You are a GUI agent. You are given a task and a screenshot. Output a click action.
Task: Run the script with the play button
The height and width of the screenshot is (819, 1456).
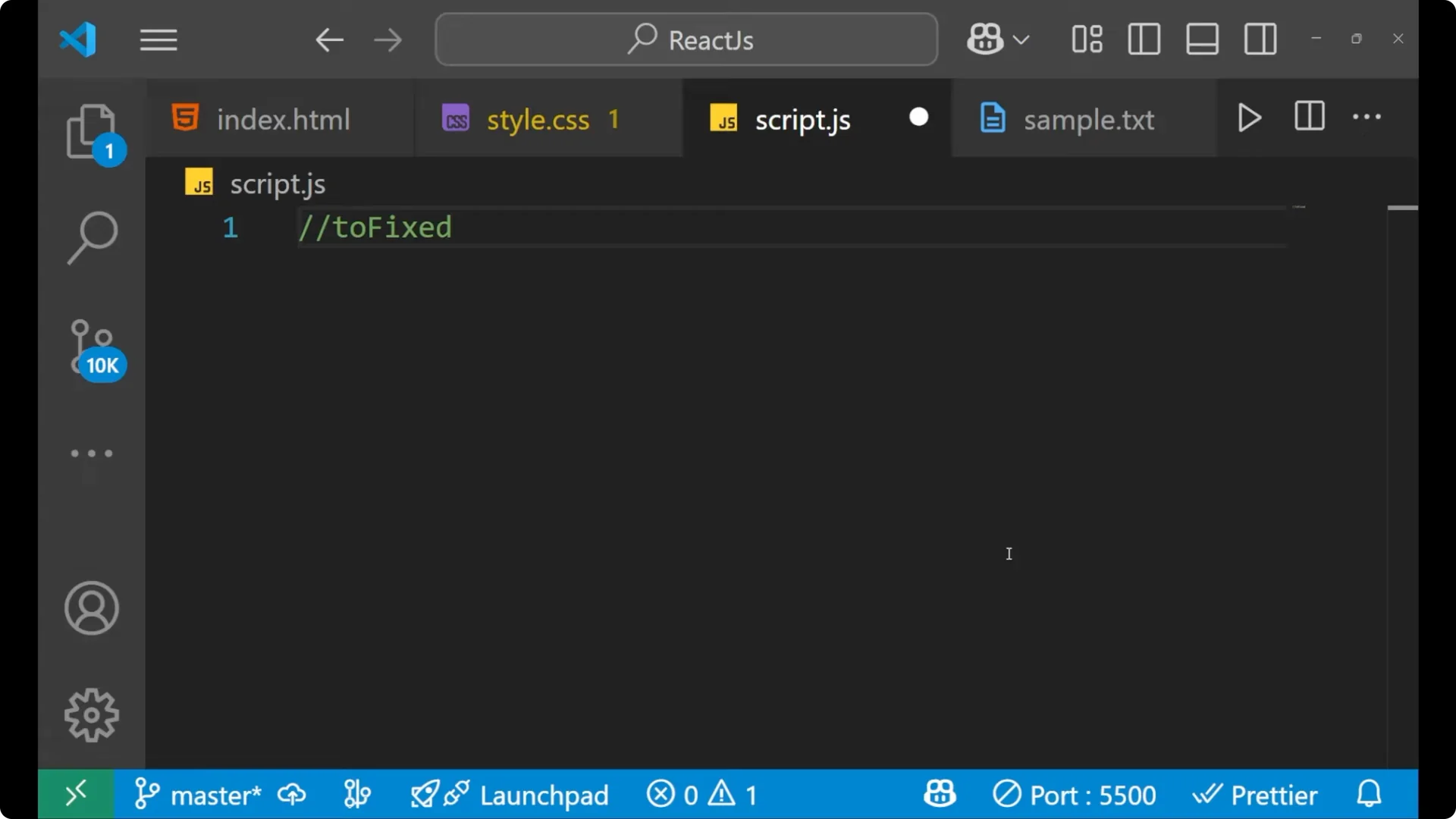click(1249, 118)
